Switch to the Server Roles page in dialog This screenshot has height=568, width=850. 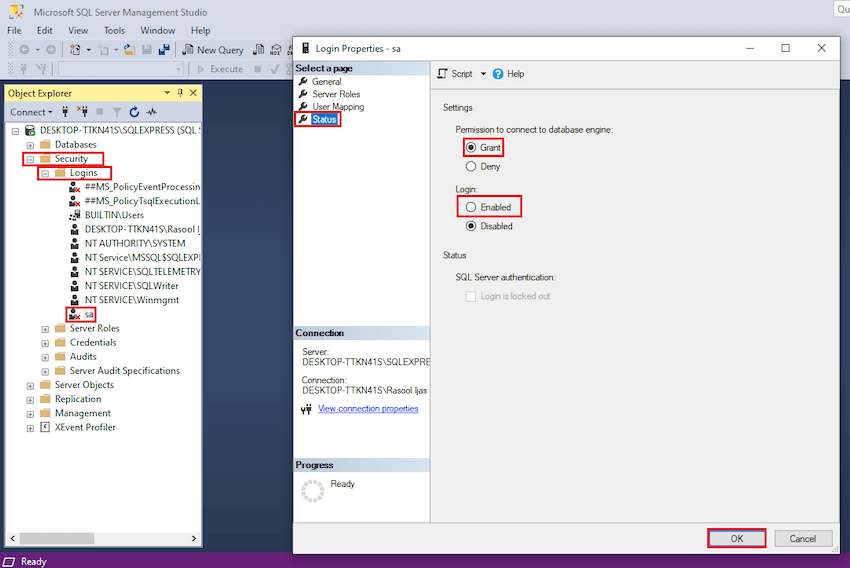tap(336, 94)
